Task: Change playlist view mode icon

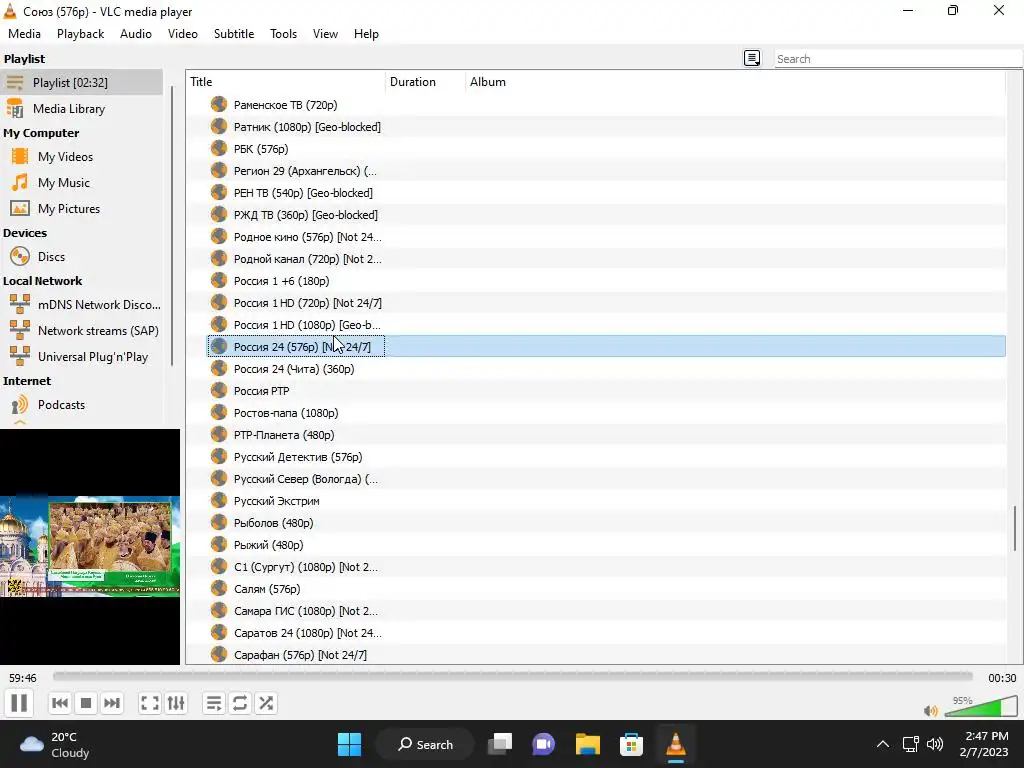Action: pos(752,59)
